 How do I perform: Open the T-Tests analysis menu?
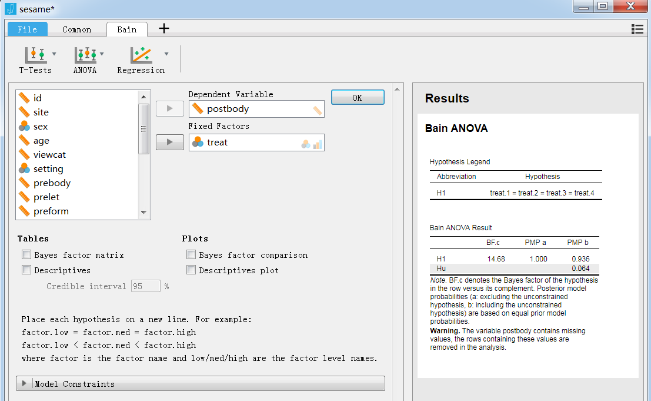point(34,58)
